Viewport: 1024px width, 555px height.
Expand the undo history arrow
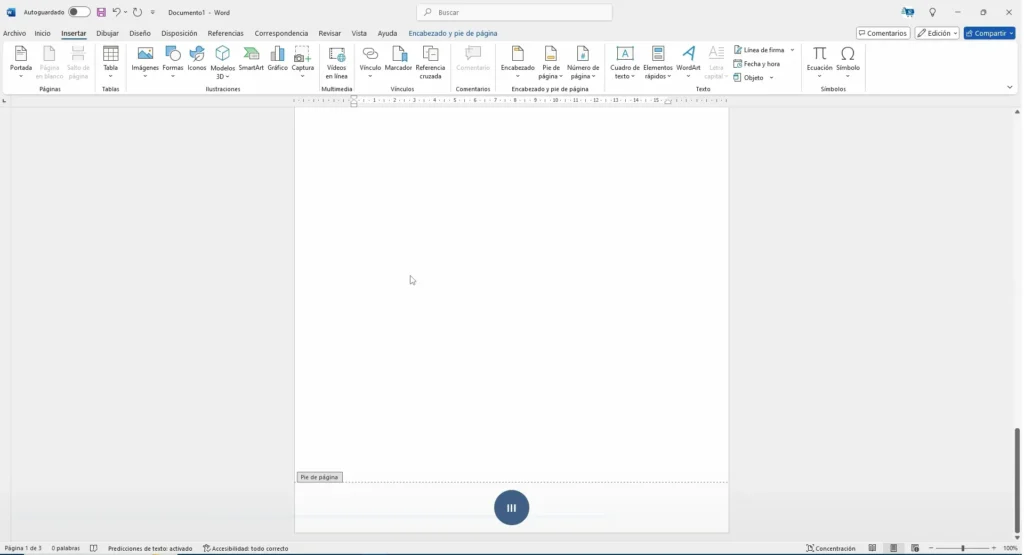125,12
